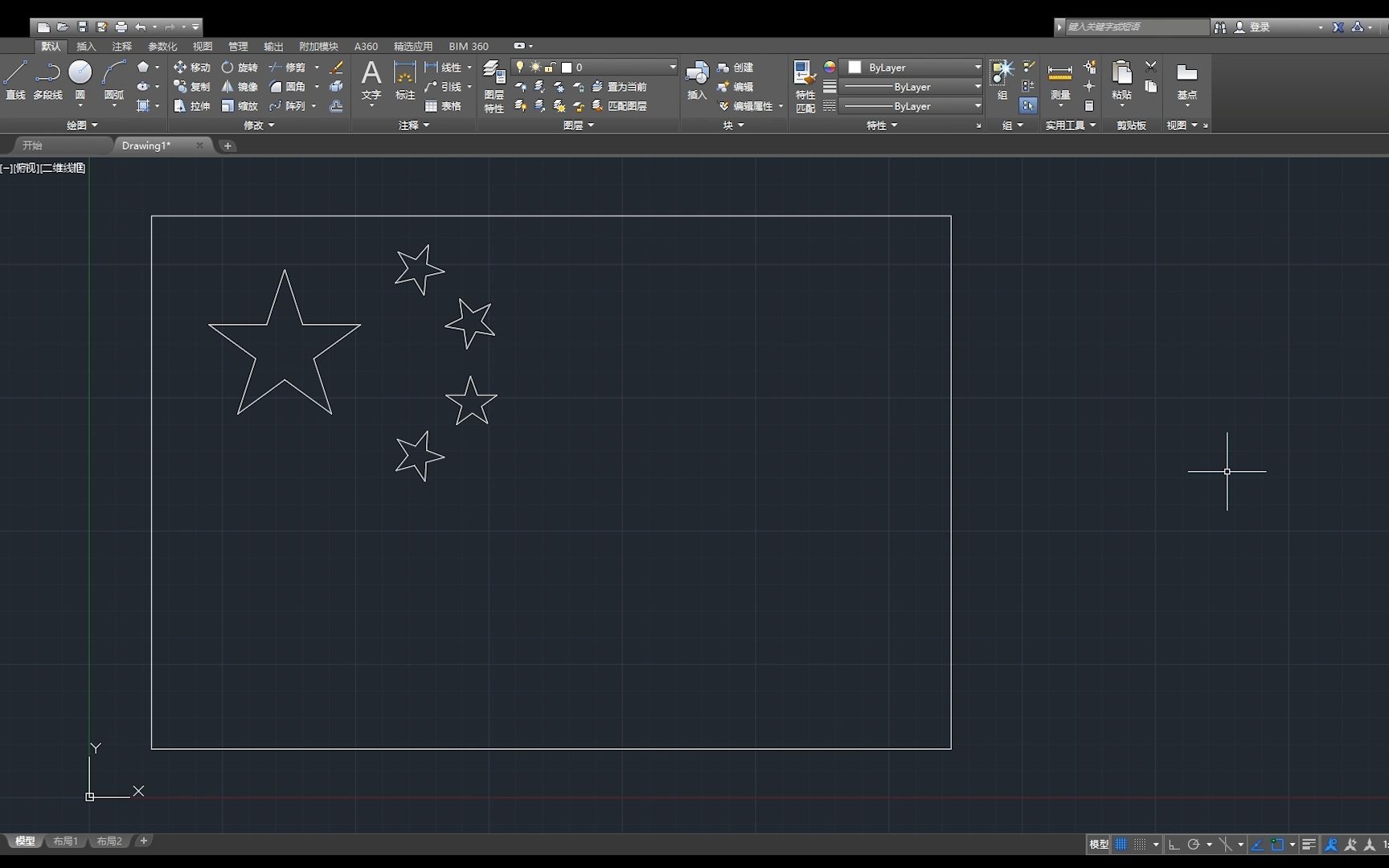Open the object color ByLayer dropdown
1389x868 pixels.
[x=912, y=68]
